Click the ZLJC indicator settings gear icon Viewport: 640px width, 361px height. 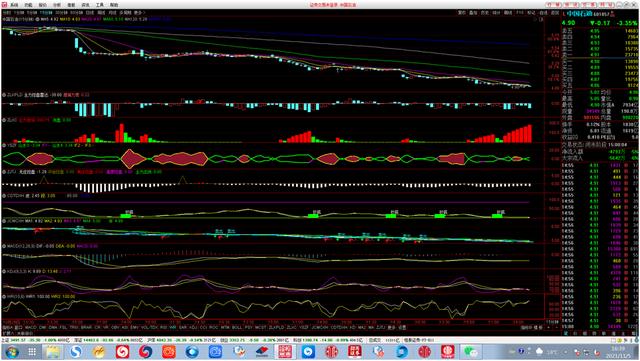click(4, 120)
